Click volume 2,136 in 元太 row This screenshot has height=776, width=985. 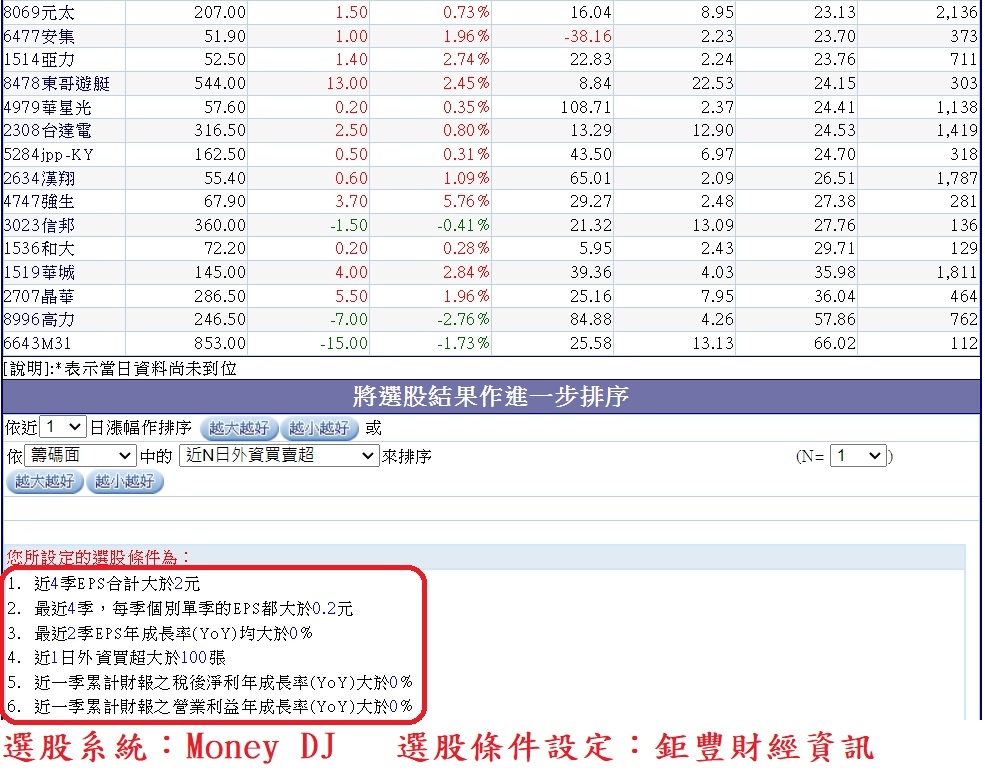(957, 12)
